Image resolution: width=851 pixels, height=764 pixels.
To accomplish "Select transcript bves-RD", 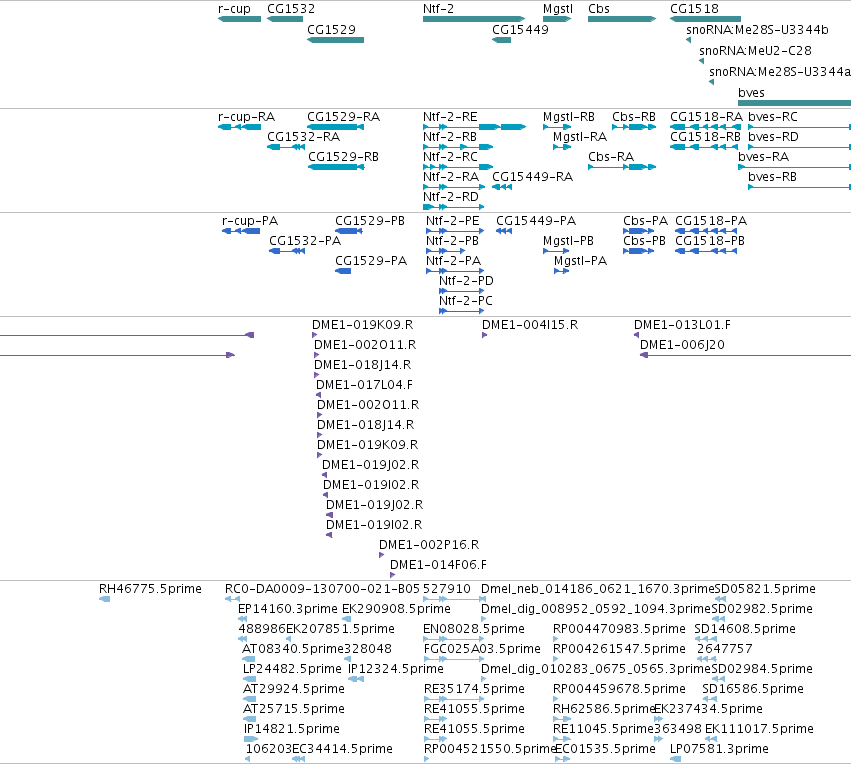I will tap(799, 147).
